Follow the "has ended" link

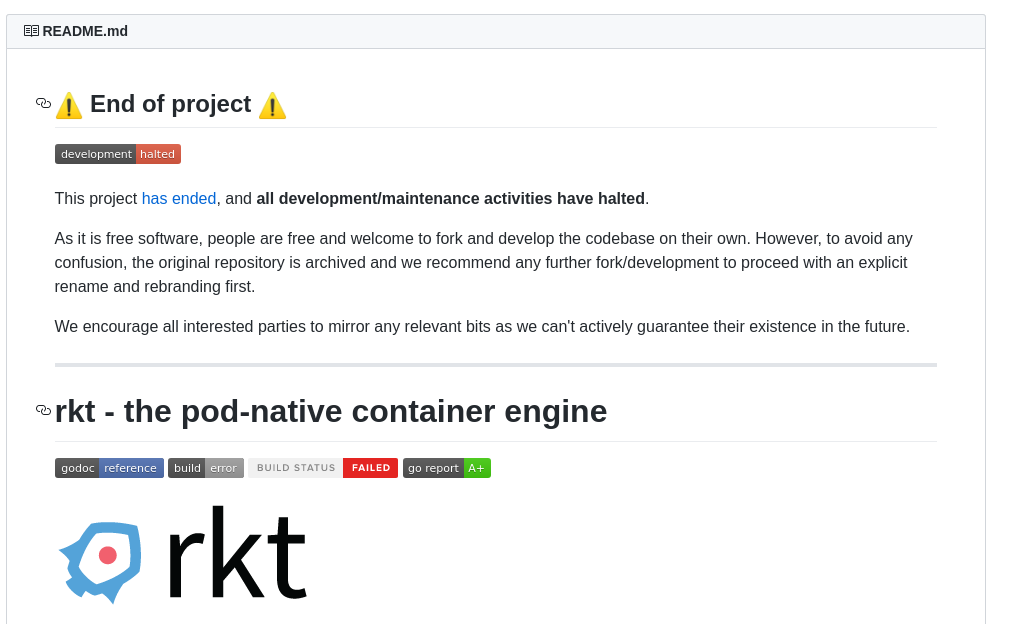click(x=179, y=199)
